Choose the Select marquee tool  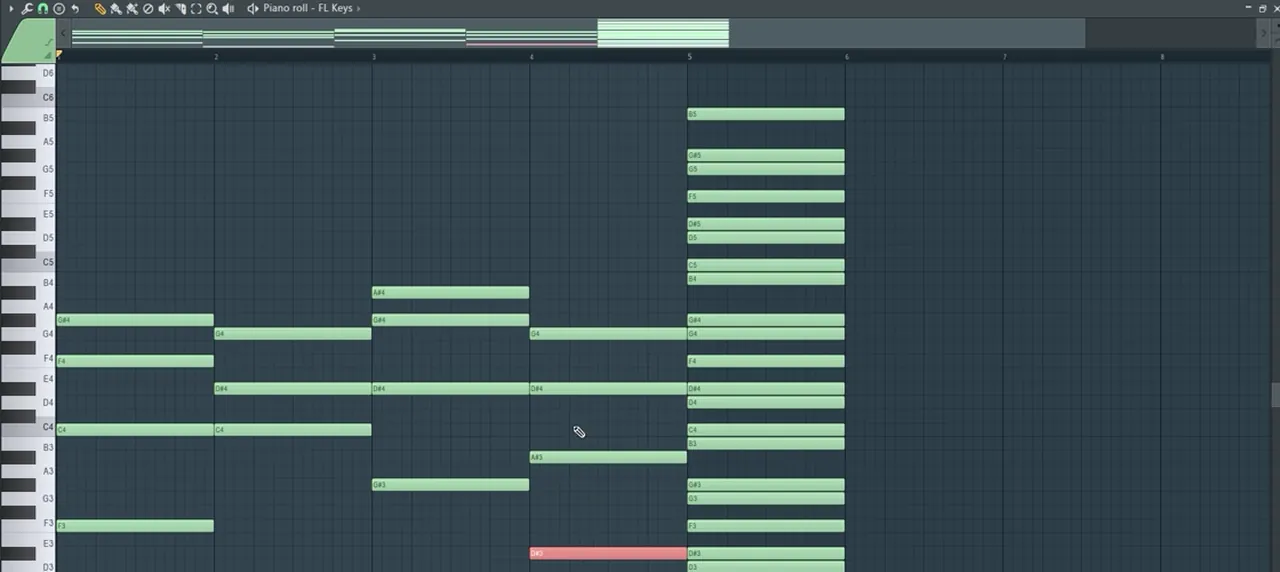196,8
